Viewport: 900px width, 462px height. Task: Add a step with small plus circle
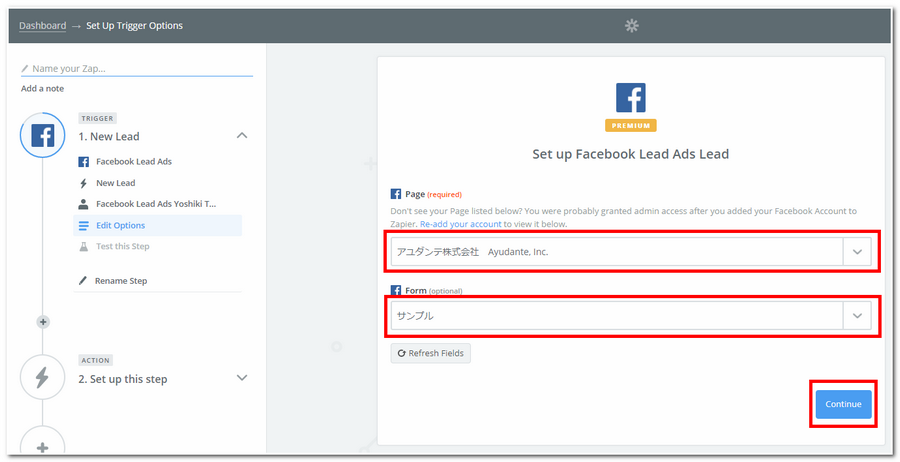tap(42, 322)
